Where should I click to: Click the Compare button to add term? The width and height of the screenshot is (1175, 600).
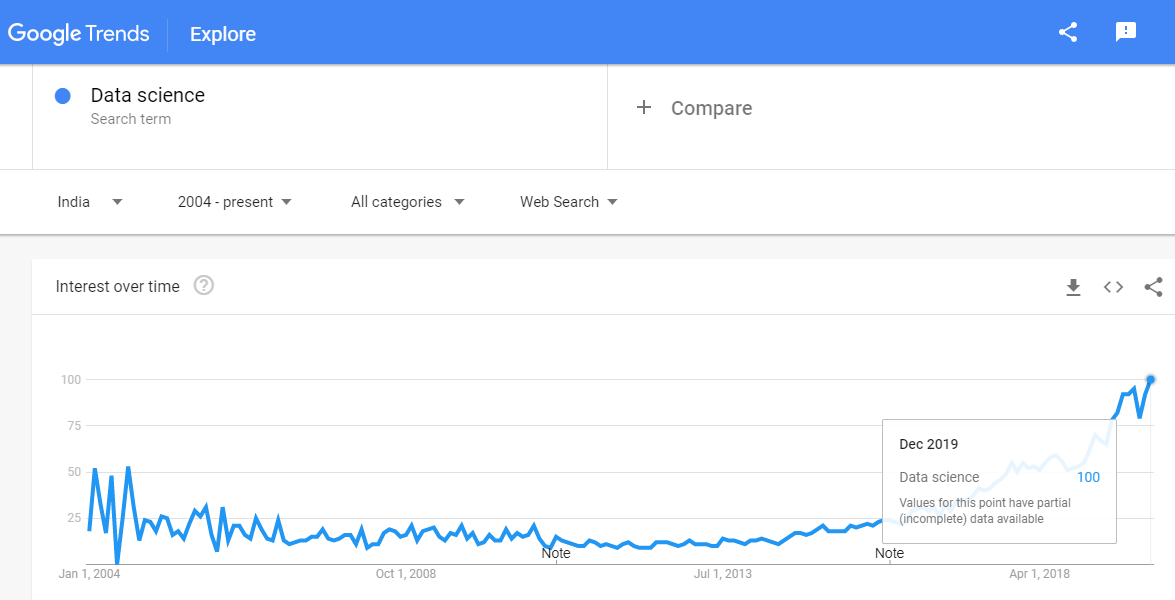[694, 108]
